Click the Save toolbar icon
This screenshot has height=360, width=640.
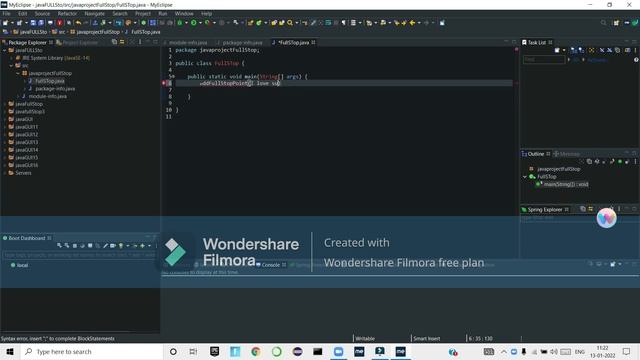click(33, 23)
